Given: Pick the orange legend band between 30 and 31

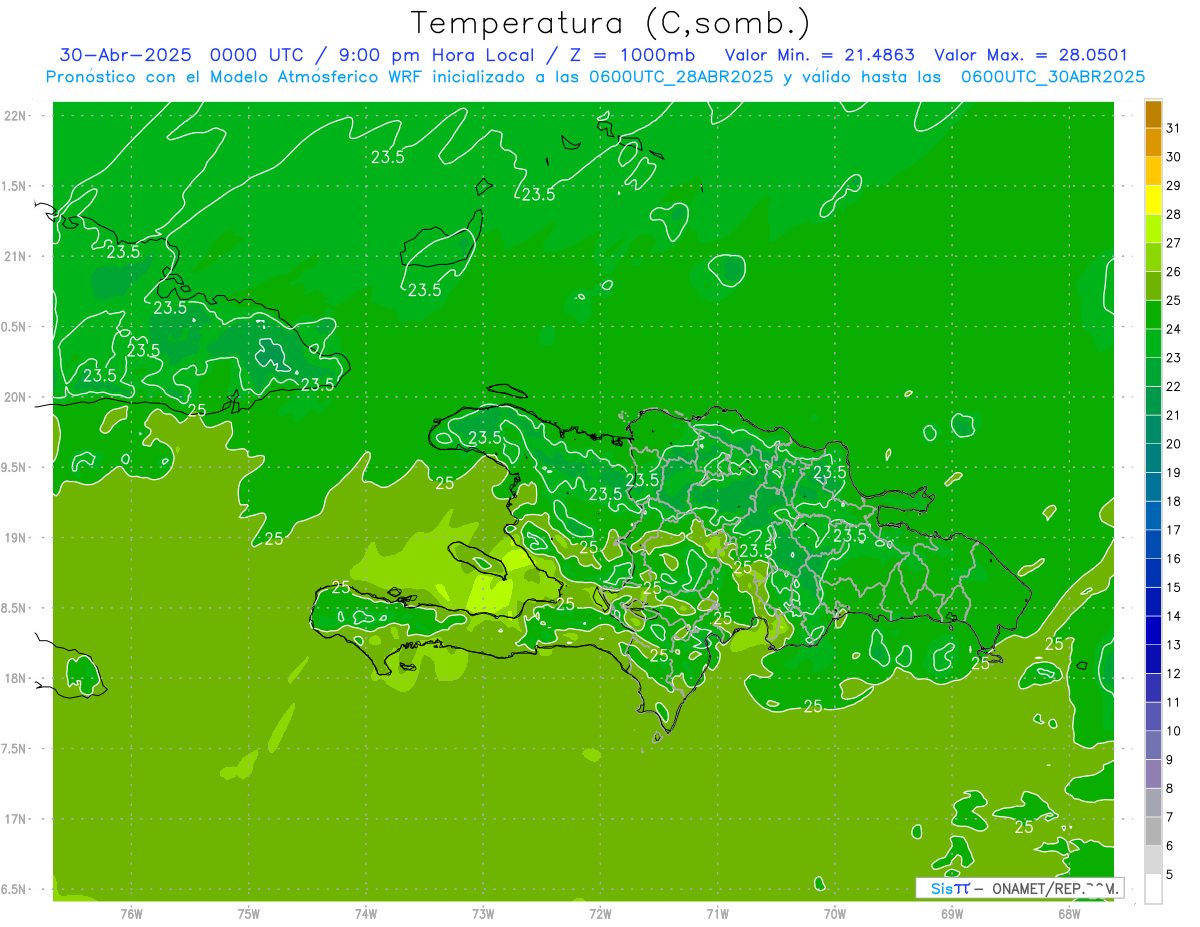Looking at the screenshot, I should (1153, 142).
